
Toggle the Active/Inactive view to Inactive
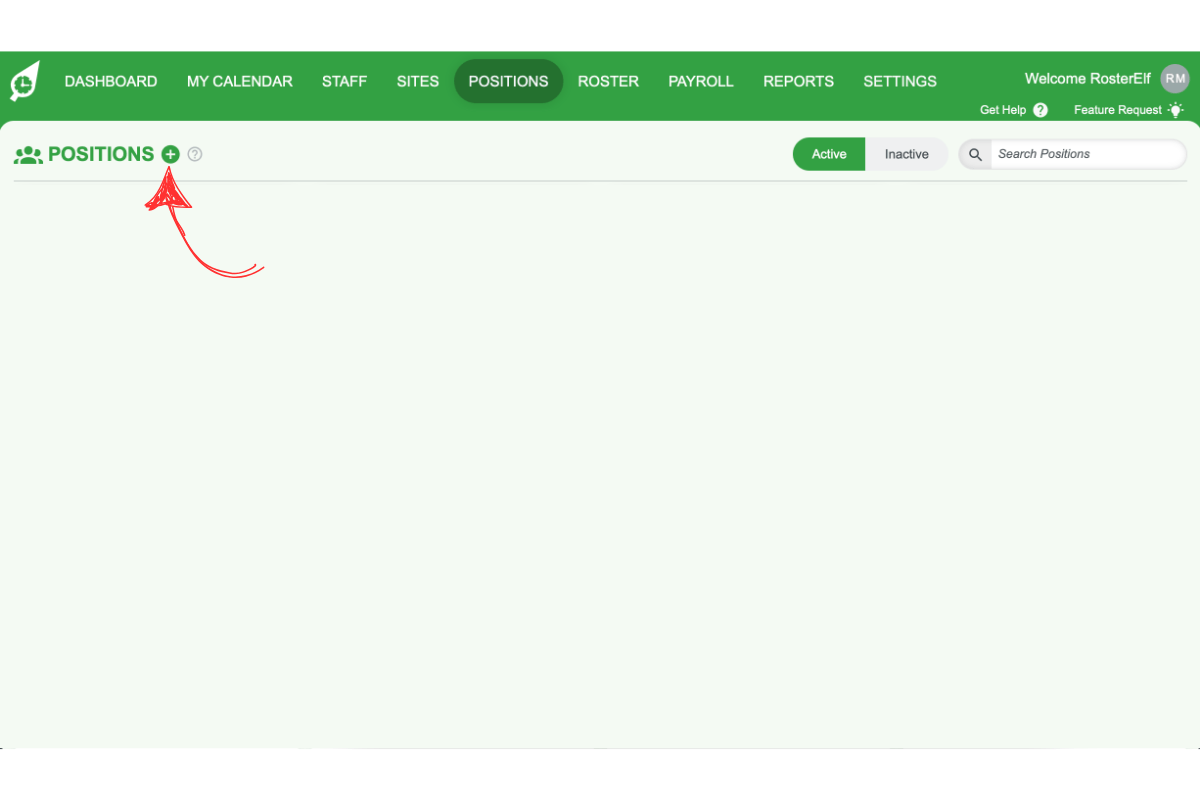tap(906, 154)
